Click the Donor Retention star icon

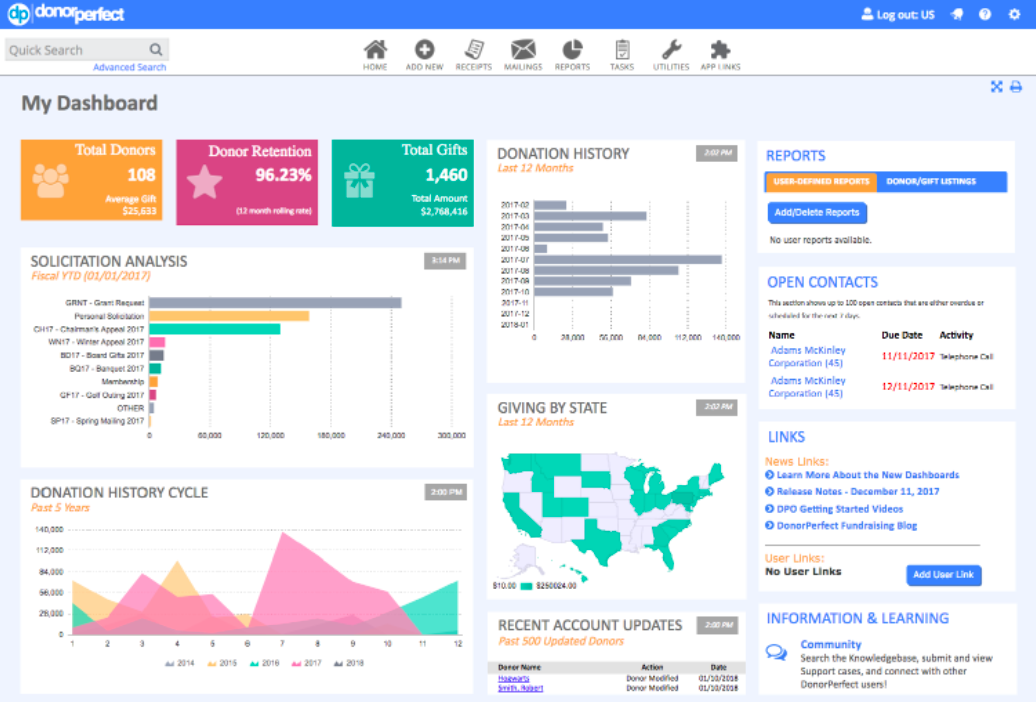(x=204, y=182)
